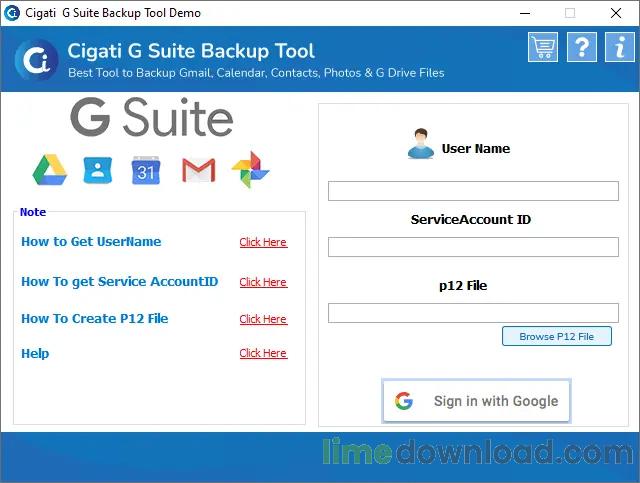The height and width of the screenshot is (483, 640).
Task: Open the info about icon
Action: (x=618, y=47)
